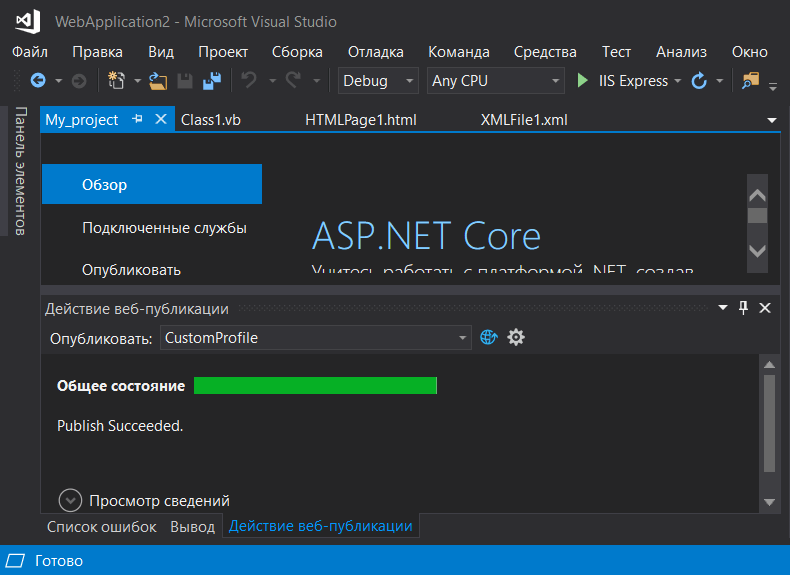The height and width of the screenshot is (575, 790).
Task: Open the Отладка menu
Action: coord(375,52)
